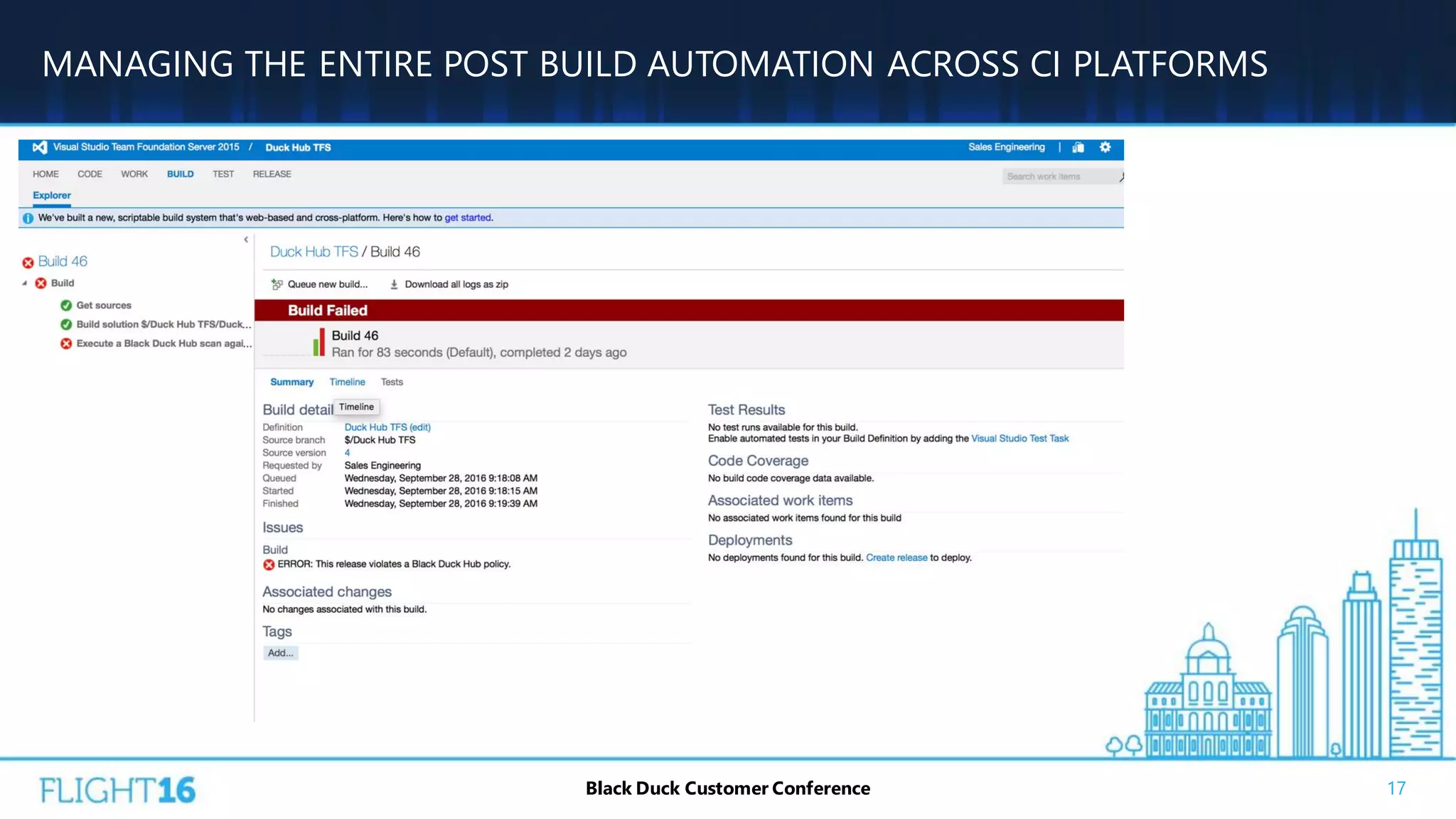Click the Visual Studio logo icon
Viewport: 1456px width, 819px height.
click(40, 147)
